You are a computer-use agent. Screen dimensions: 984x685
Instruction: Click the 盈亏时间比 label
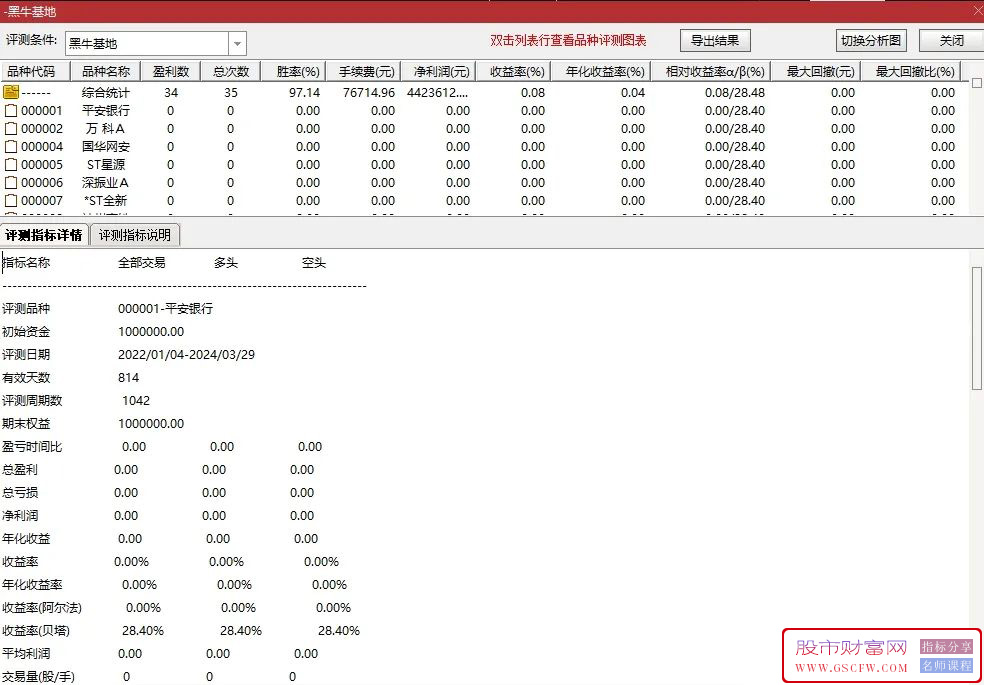32,447
